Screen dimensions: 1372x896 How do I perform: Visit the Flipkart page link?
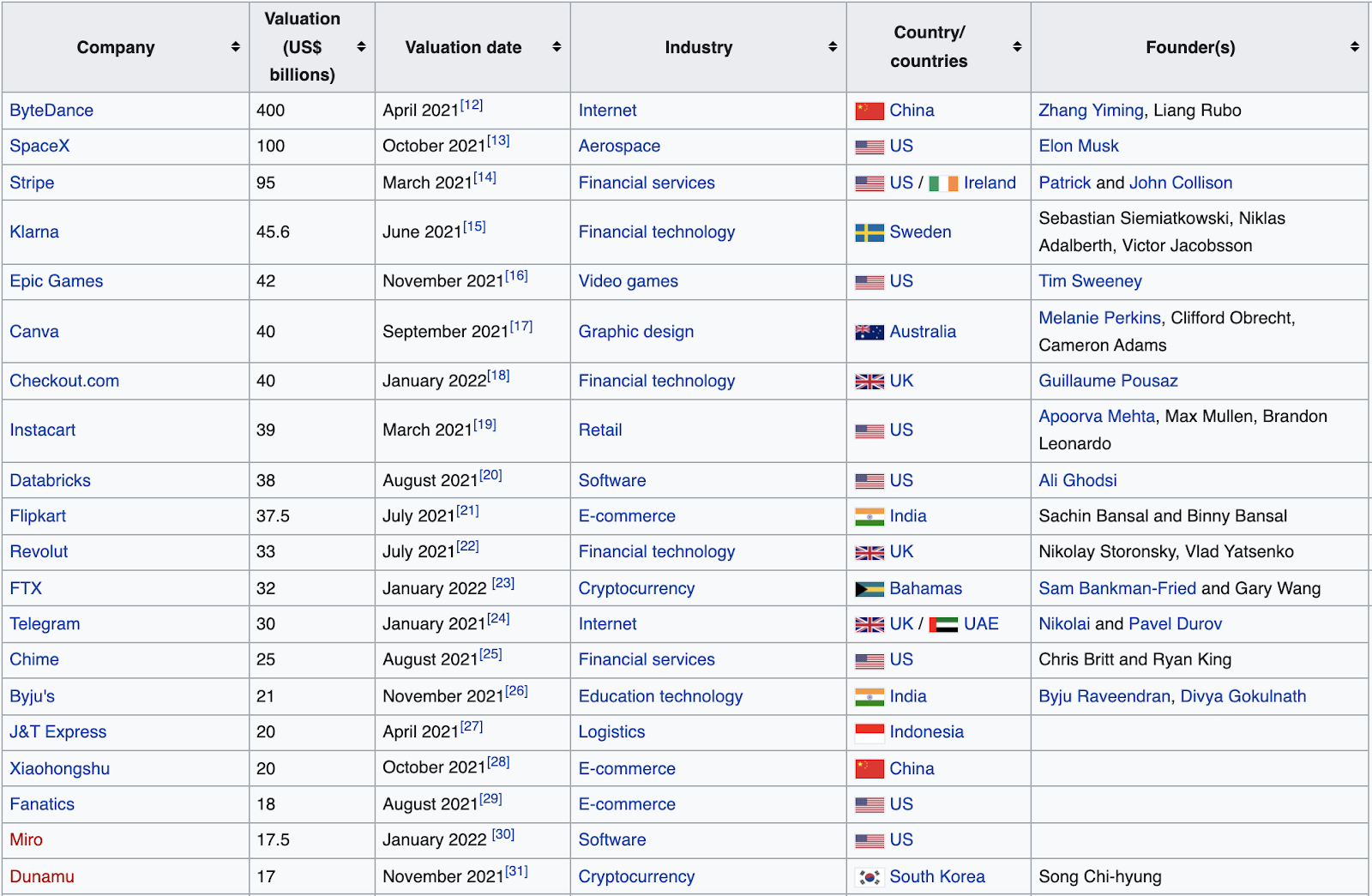(38, 516)
